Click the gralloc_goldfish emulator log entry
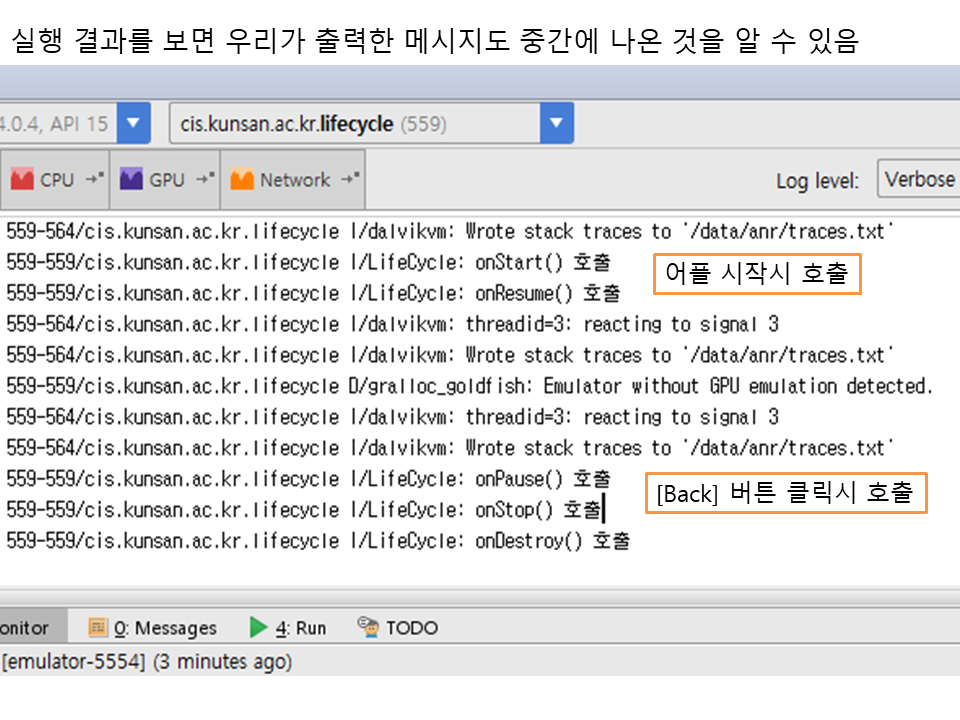This screenshot has height=720, width=960. (x=470, y=386)
